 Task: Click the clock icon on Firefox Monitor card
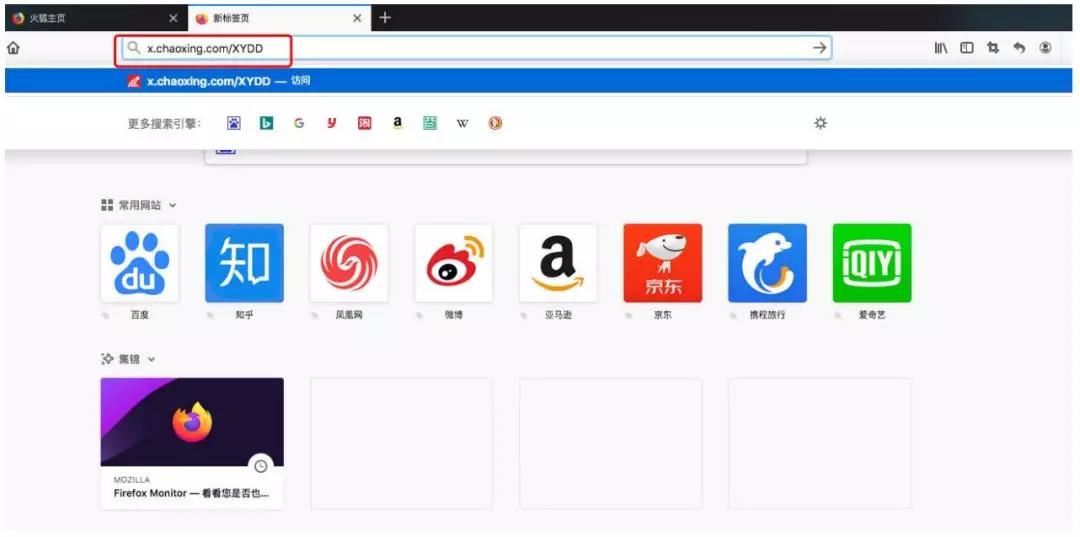point(261,467)
